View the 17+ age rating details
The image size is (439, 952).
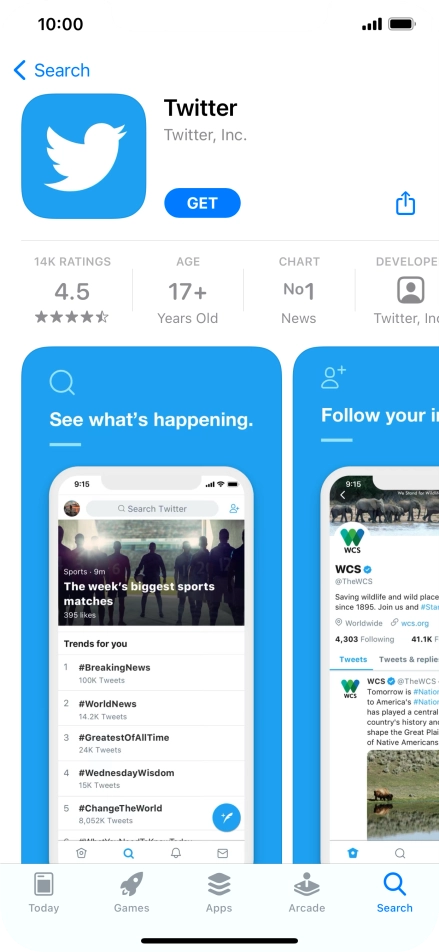click(x=188, y=290)
